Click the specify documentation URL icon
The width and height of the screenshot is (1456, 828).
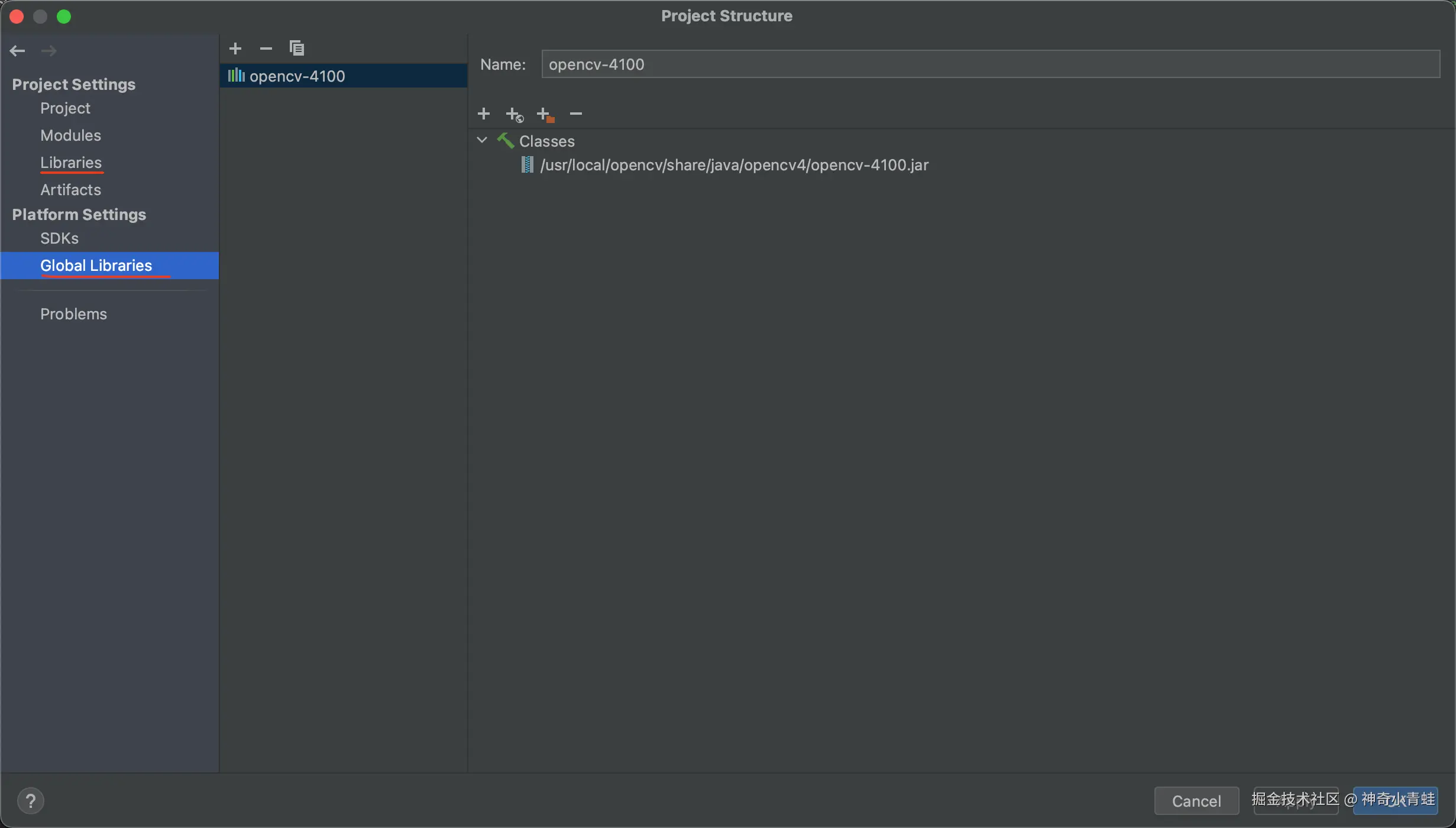coord(515,114)
